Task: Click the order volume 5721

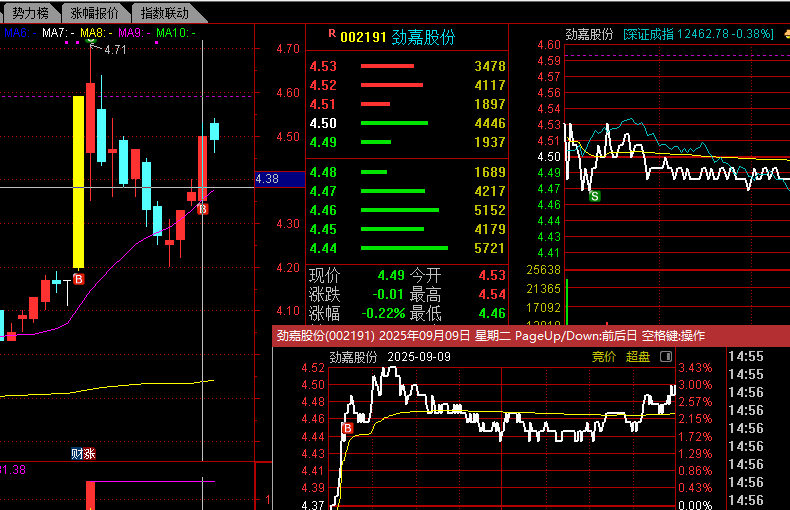Action: tap(489, 248)
